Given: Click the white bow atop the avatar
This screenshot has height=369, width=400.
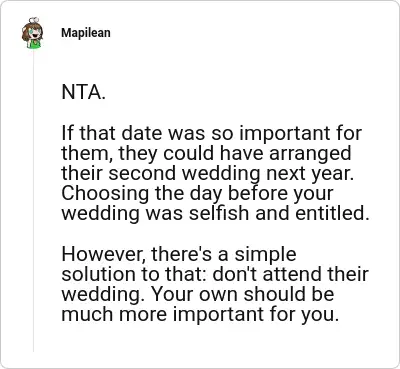Looking at the screenshot, I should (x=34, y=21).
